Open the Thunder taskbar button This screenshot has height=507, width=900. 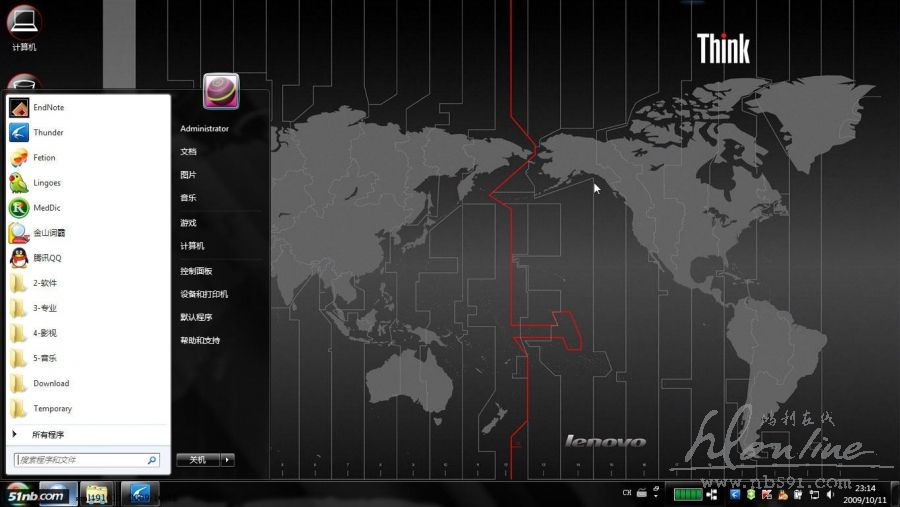[x=139, y=494]
